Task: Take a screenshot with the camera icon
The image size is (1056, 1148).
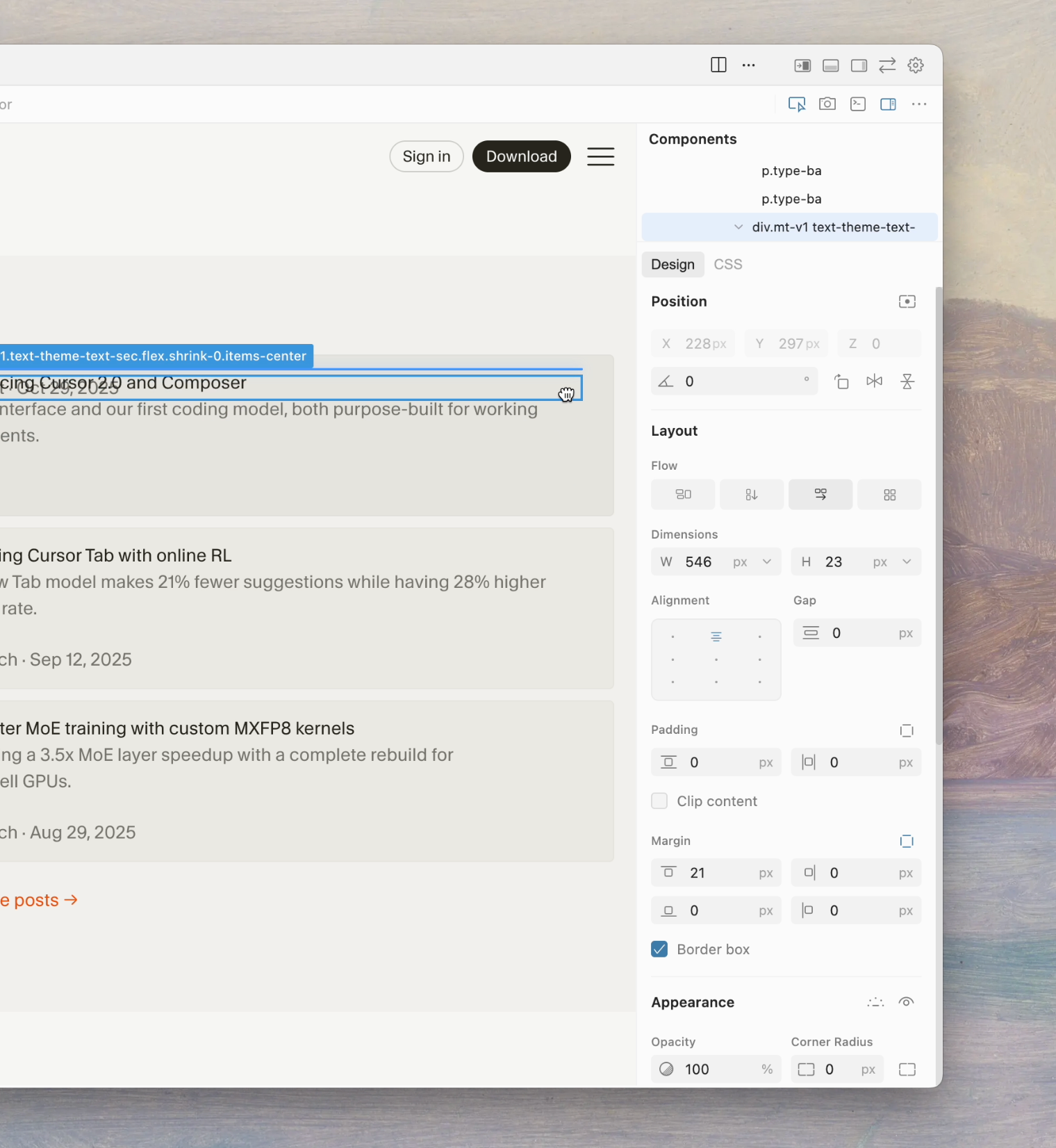Action: click(827, 104)
